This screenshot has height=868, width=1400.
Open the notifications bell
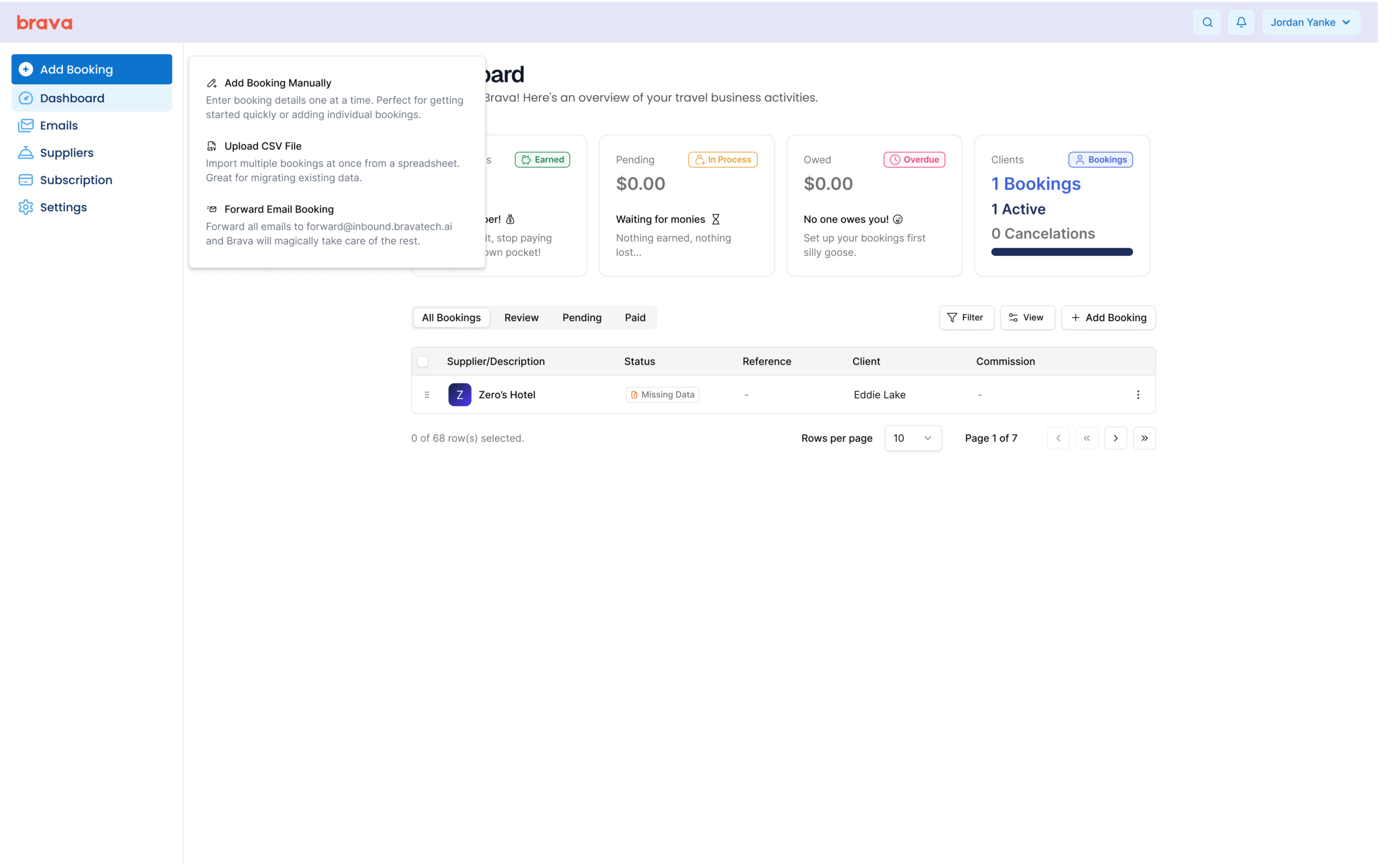[x=1241, y=22]
